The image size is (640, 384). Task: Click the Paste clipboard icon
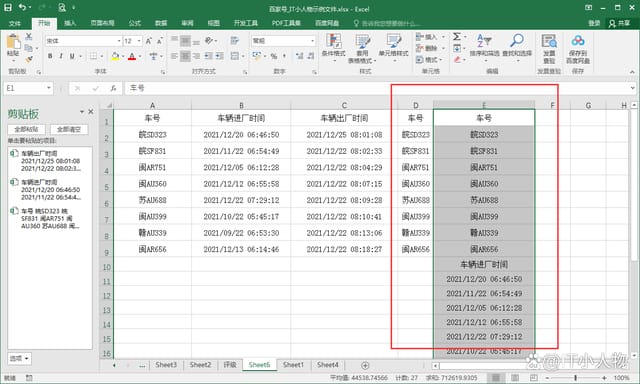click(13, 42)
